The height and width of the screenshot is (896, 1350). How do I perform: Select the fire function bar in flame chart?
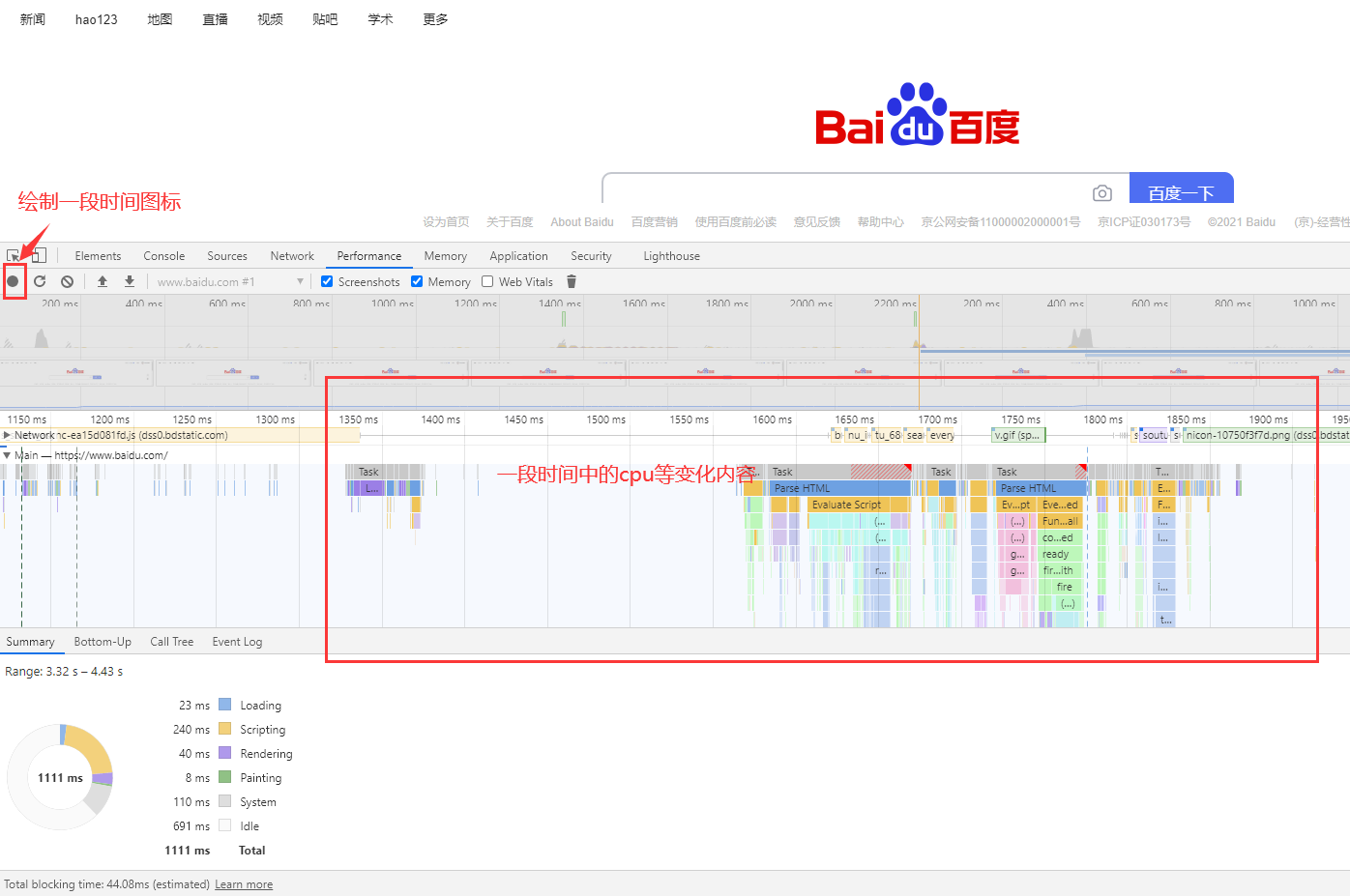click(x=1064, y=587)
